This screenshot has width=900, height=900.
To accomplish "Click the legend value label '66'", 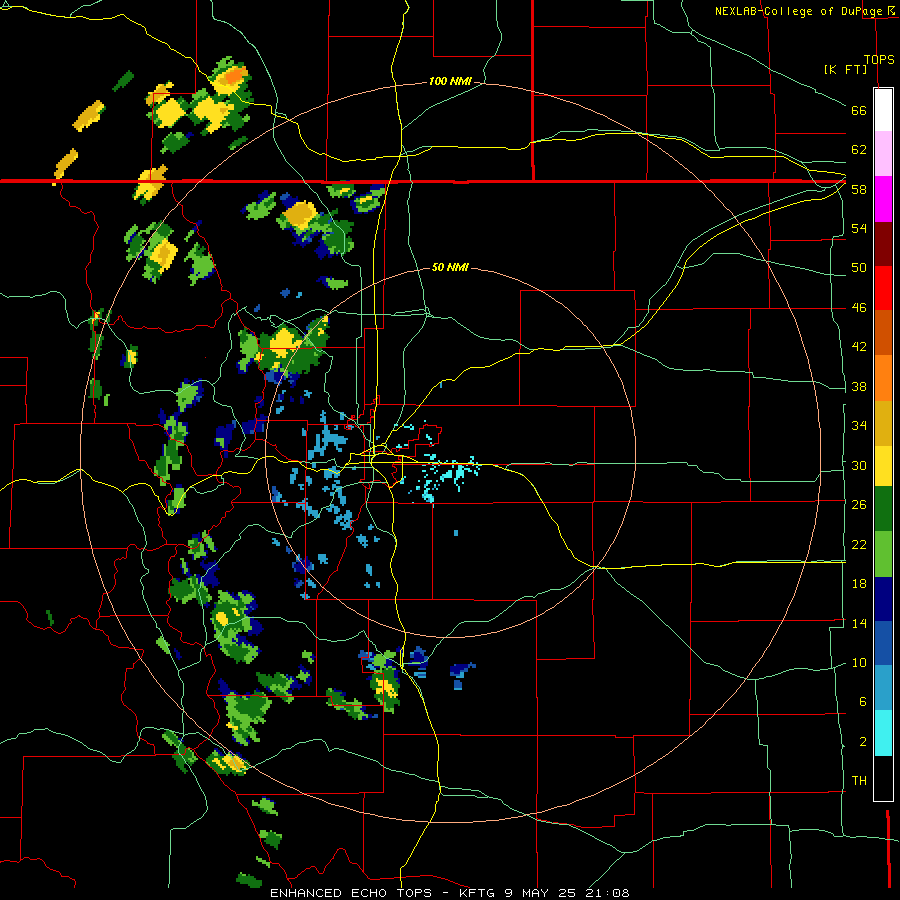I will [859, 110].
